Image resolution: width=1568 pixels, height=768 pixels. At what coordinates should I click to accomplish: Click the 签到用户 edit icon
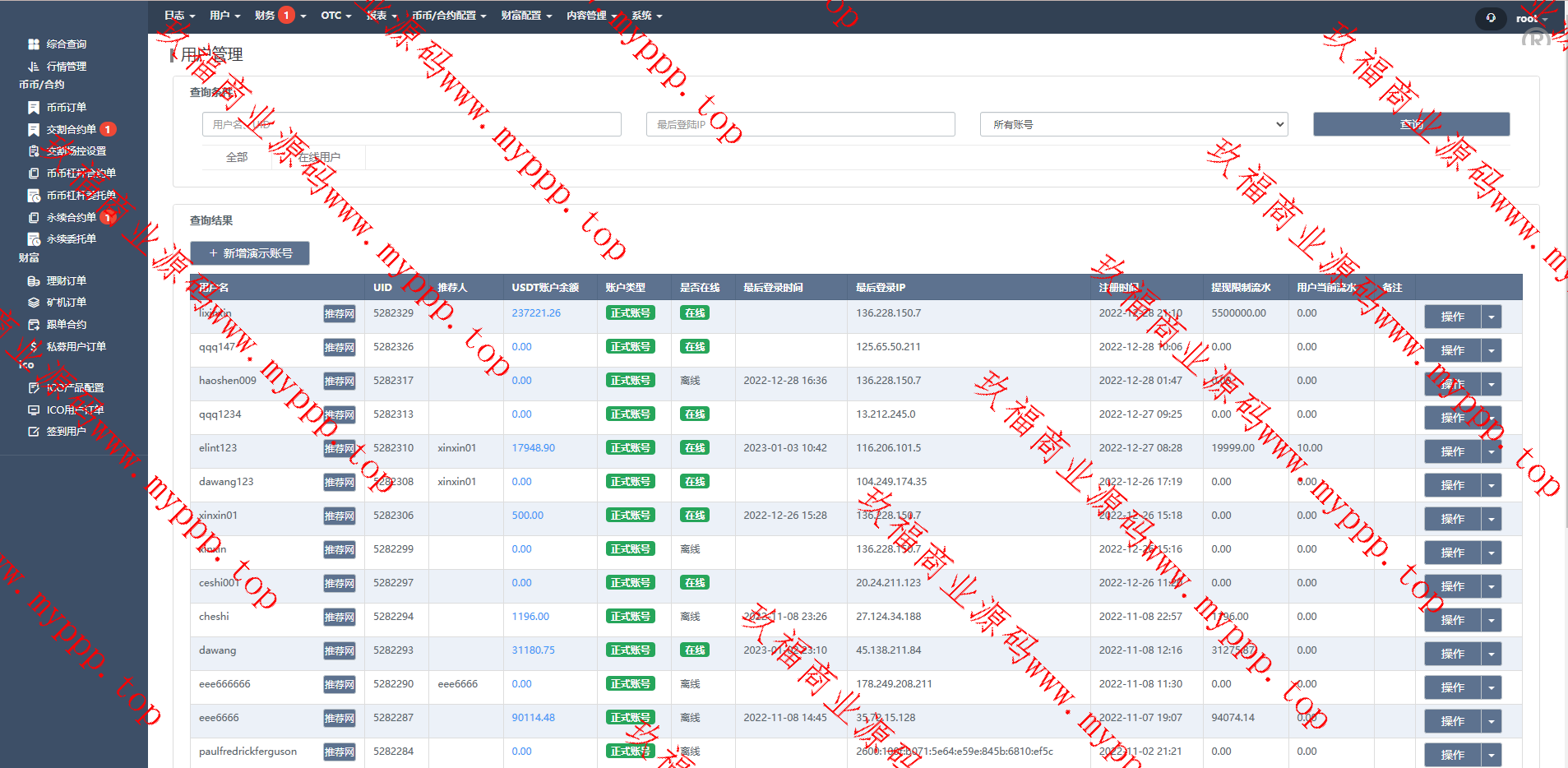[x=34, y=432]
